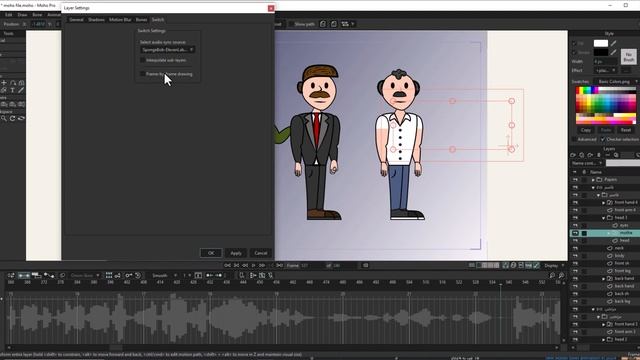Expand the back hand layer
This screenshot has width=640, height=360.
pyautogui.click(x=604, y=278)
